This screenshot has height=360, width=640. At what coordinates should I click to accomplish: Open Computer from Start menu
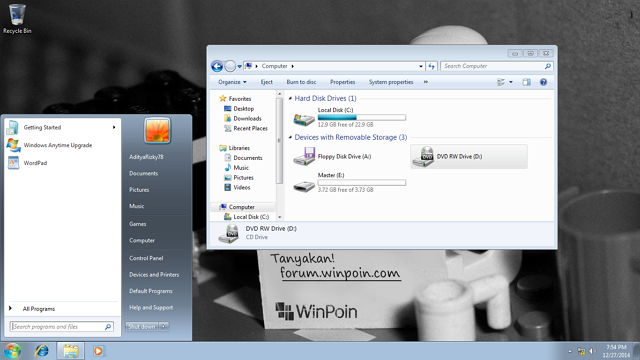[142, 240]
